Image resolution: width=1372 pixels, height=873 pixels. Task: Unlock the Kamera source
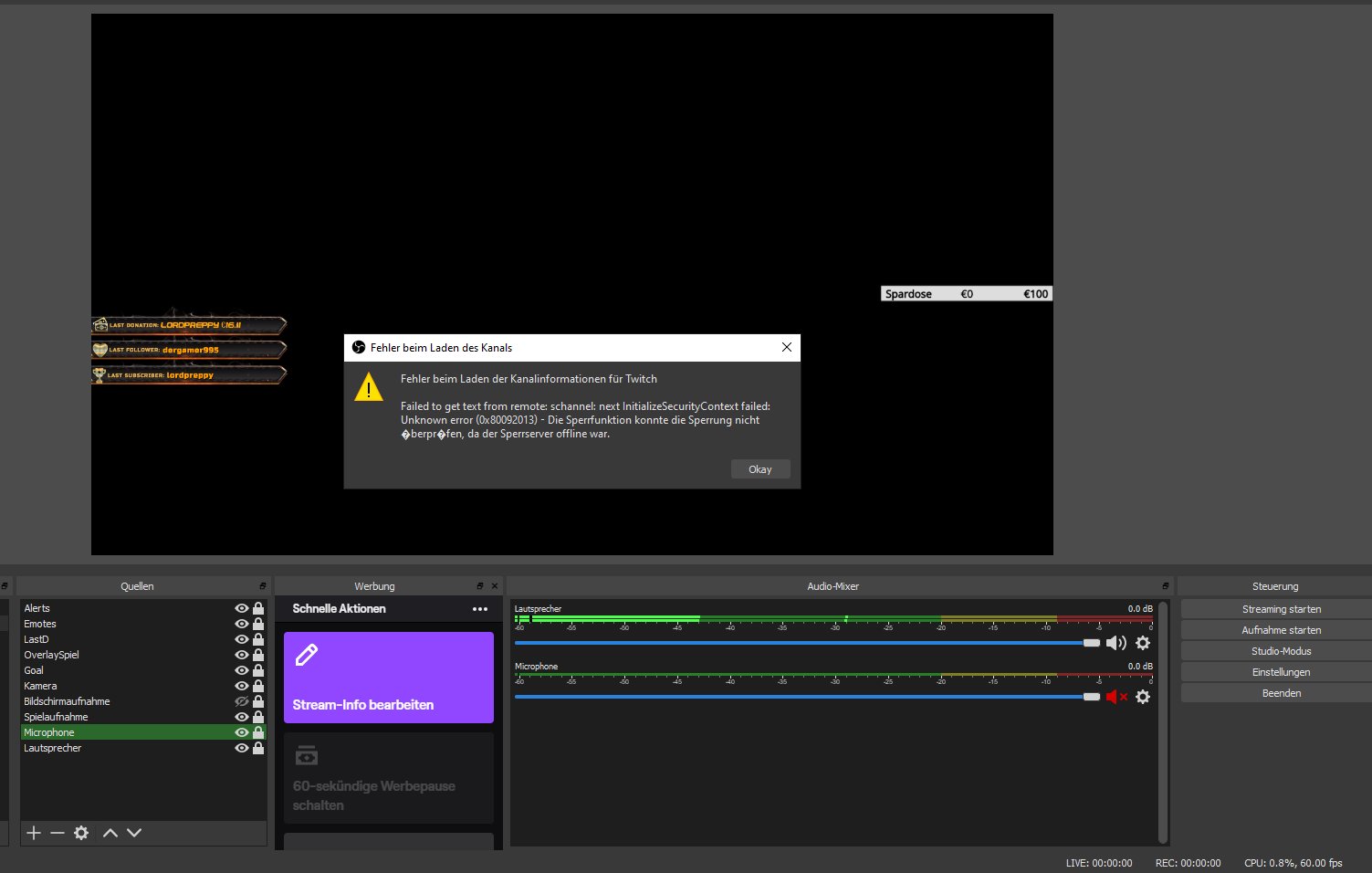pyautogui.click(x=258, y=686)
